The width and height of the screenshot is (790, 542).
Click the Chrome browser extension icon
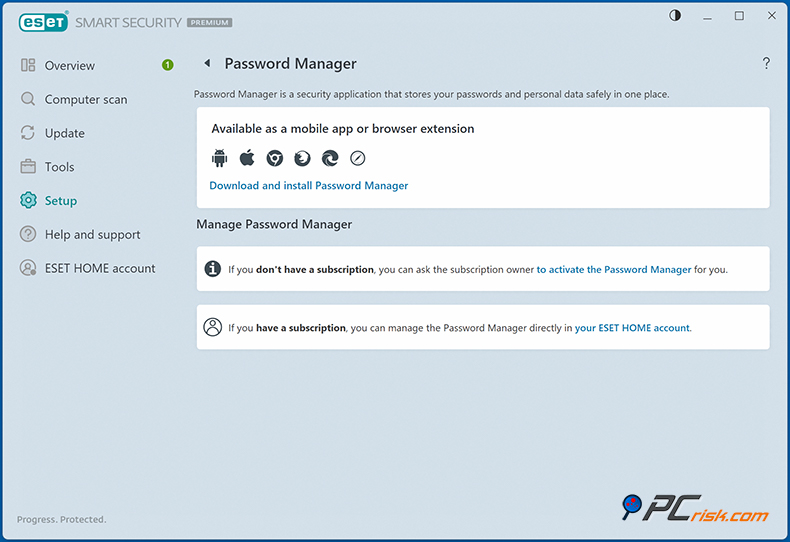[274, 158]
